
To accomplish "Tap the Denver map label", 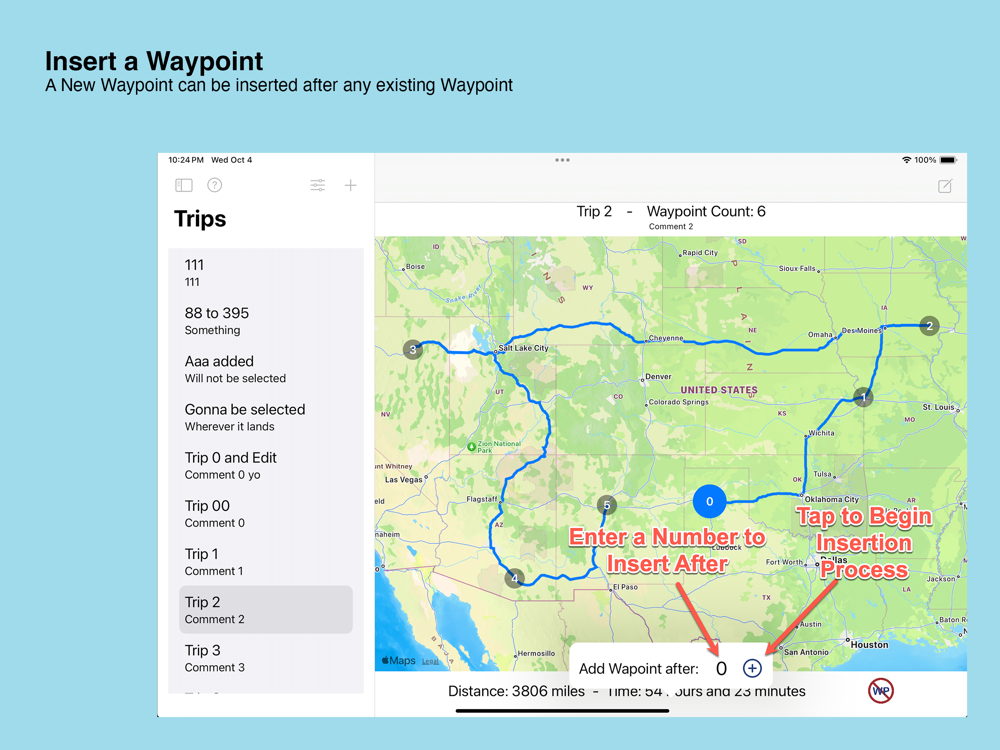I will pyautogui.click(x=658, y=376).
